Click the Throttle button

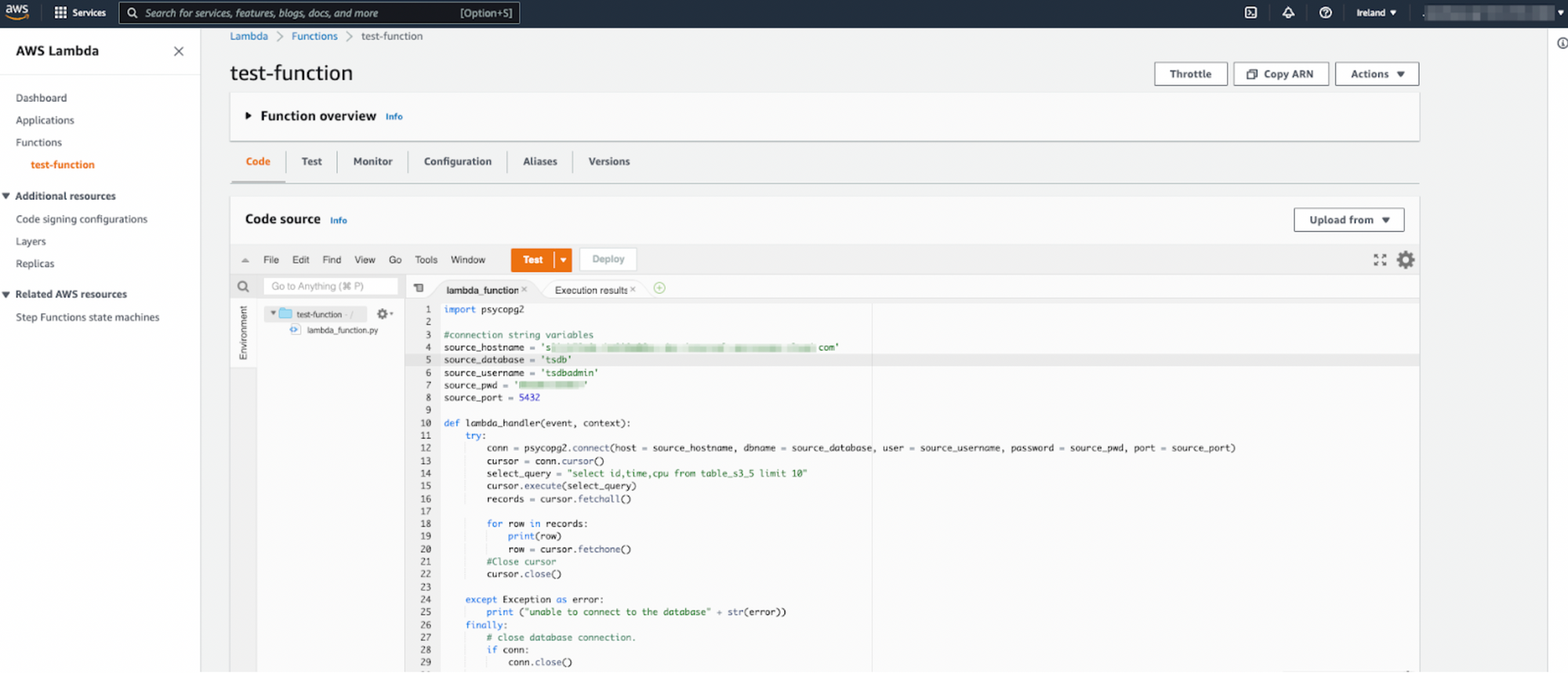[1190, 74]
